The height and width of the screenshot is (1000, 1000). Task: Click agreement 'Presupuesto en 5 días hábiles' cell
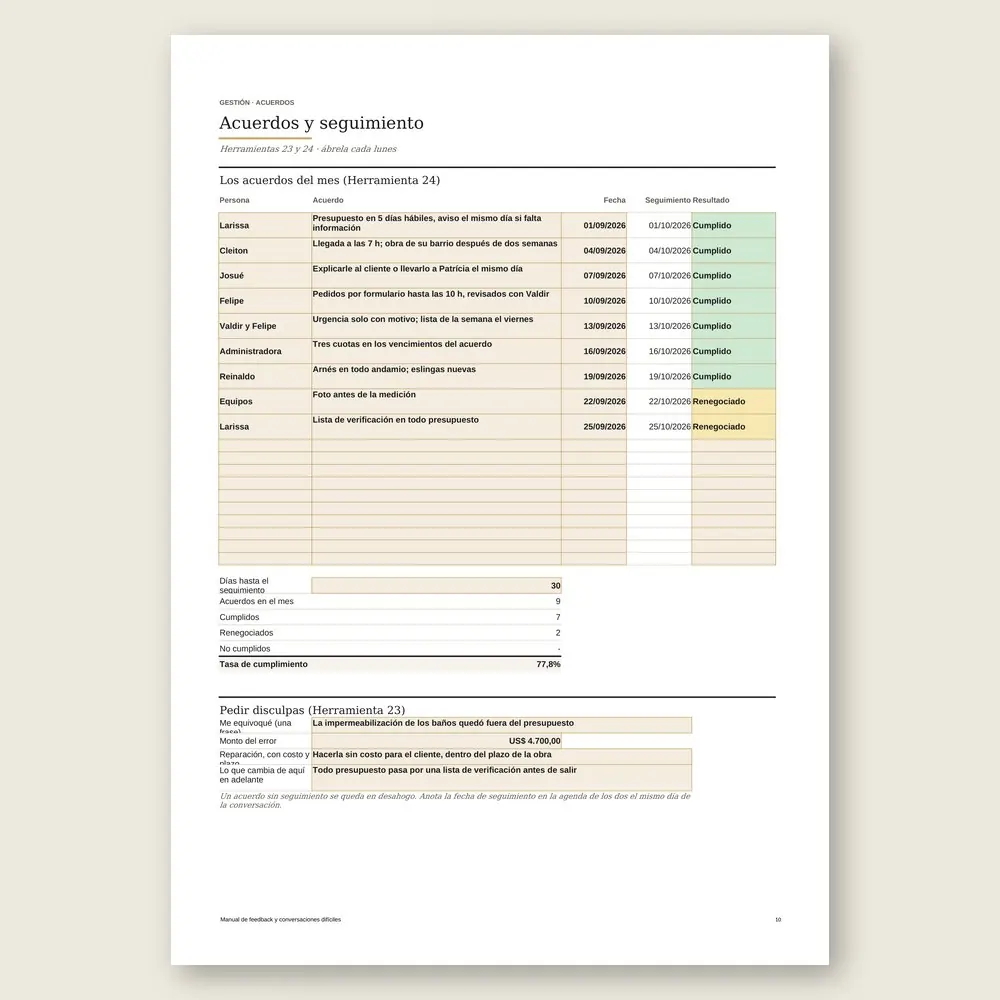[436, 225]
